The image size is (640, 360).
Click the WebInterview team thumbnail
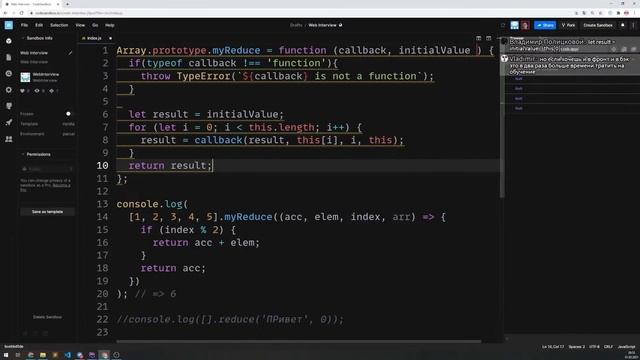pos(25,77)
